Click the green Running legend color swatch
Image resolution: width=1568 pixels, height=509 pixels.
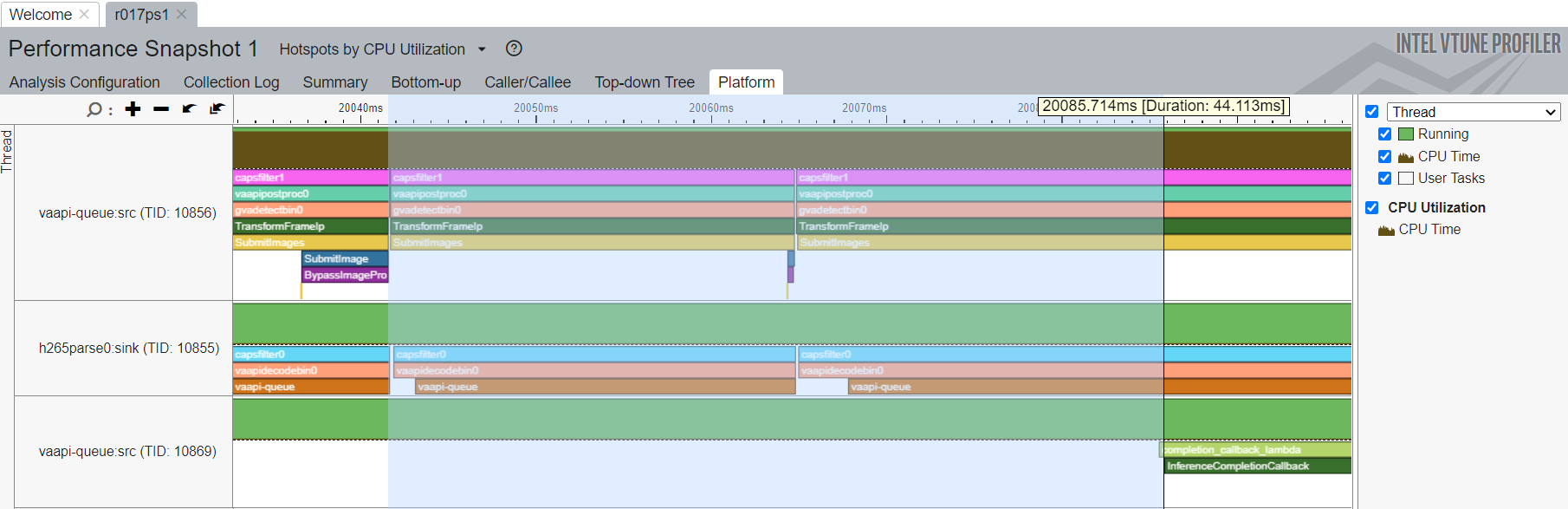click(x=1406, y=134)
